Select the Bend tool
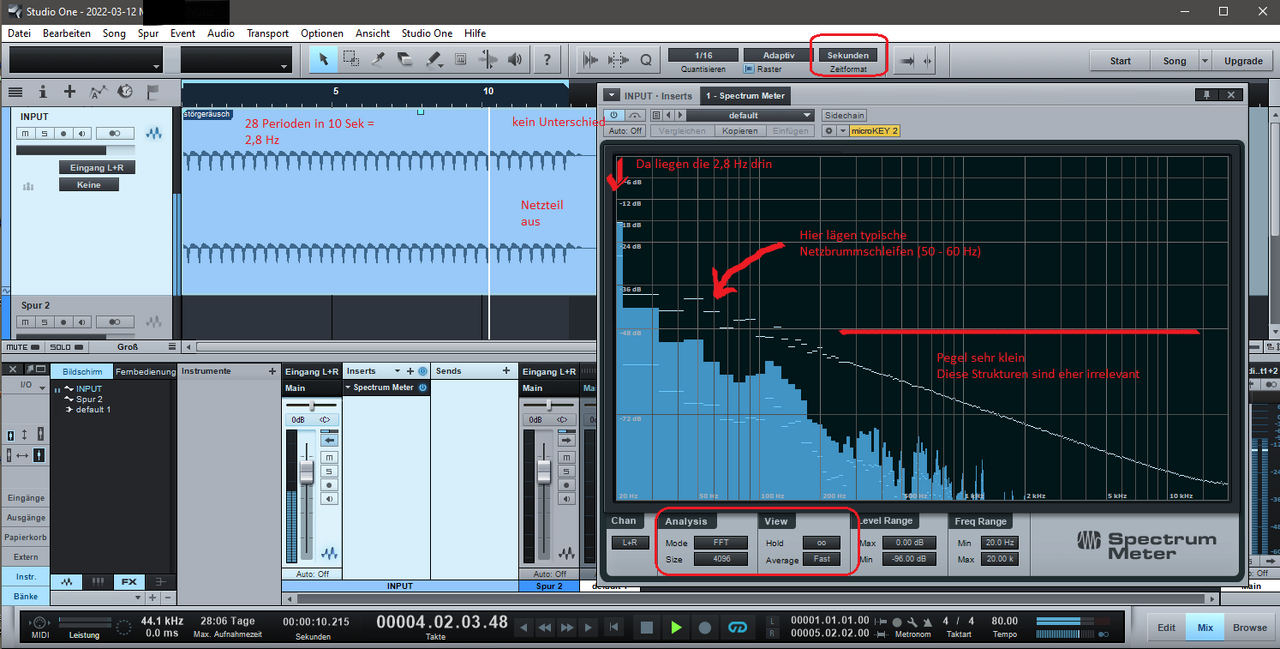Screen dimensions: 1280x649 [x=488, y=59]
